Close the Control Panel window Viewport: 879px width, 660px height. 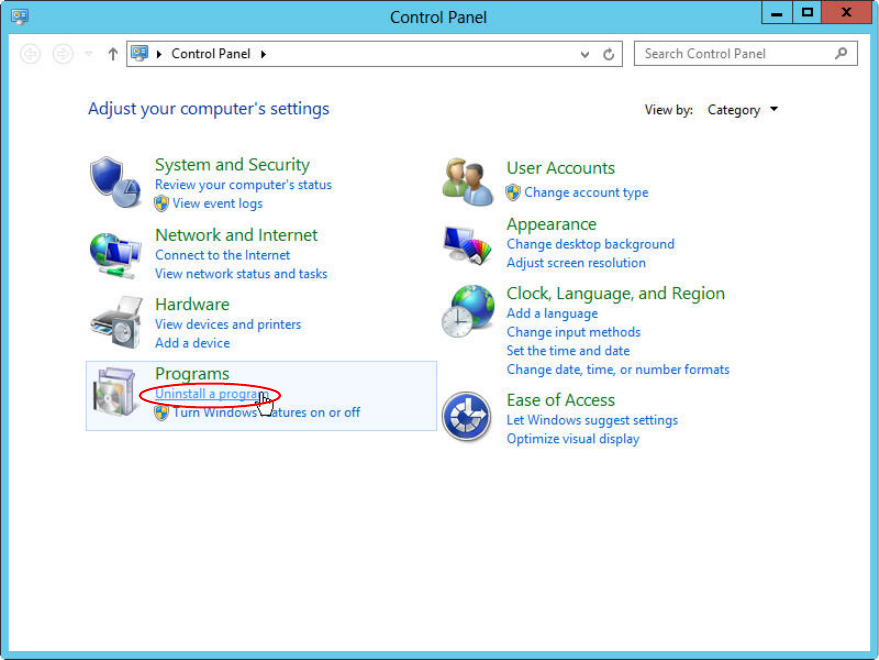(x=846, y=13)
